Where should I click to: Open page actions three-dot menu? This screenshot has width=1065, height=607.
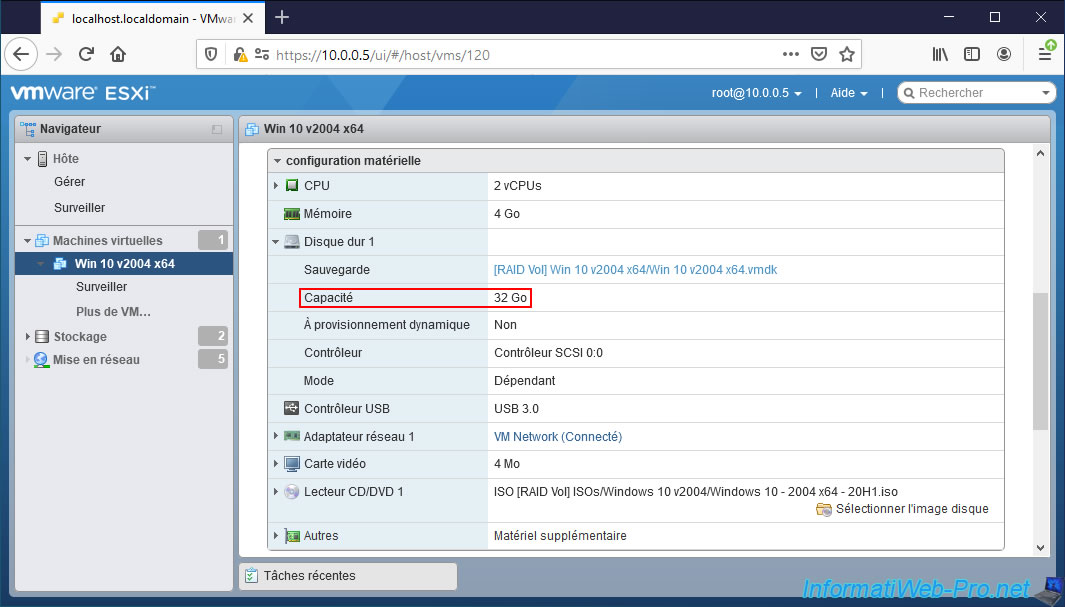coord(791,54)
